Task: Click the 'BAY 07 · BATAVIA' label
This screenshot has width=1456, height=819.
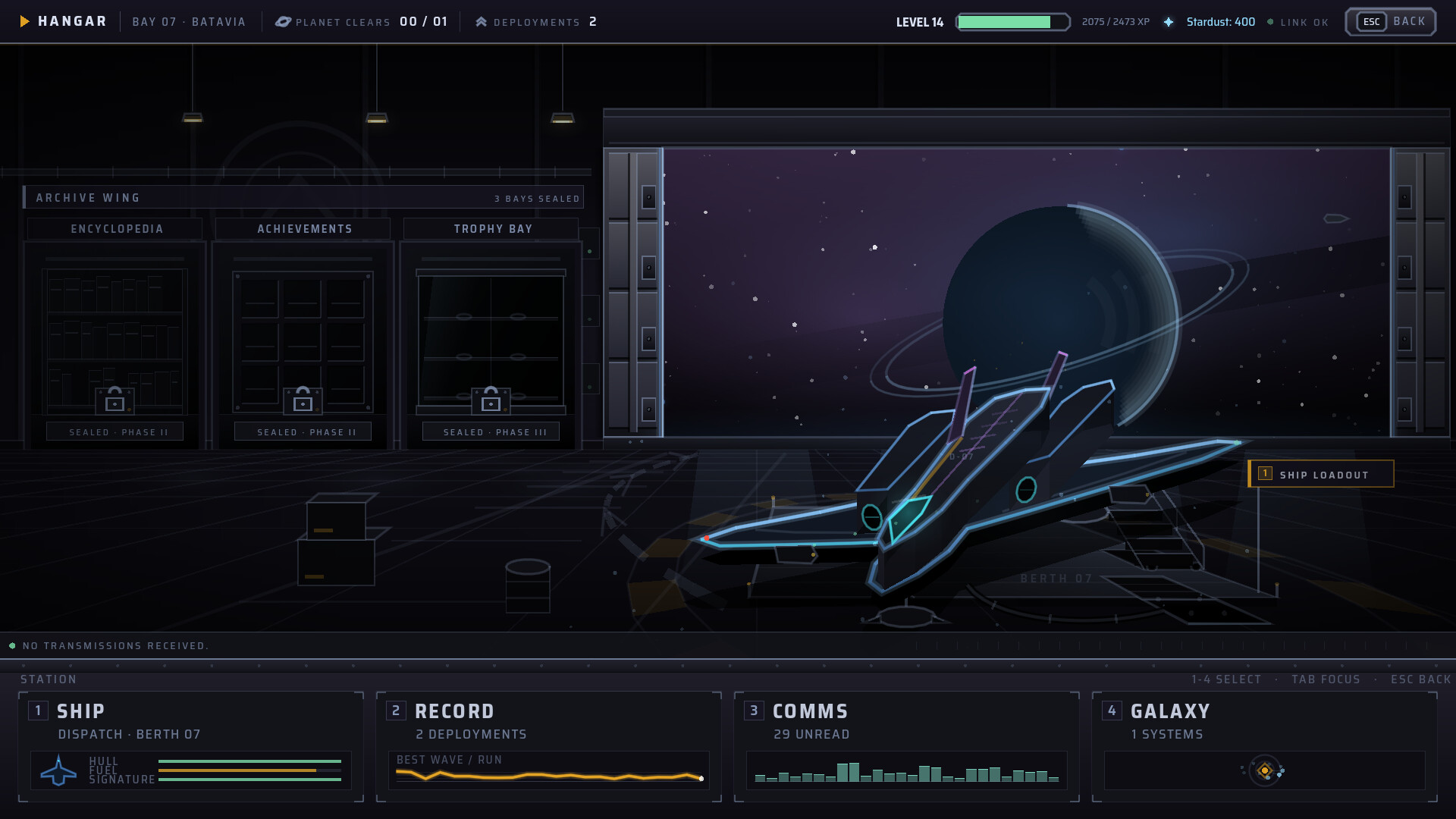Action: pos(189,22)
